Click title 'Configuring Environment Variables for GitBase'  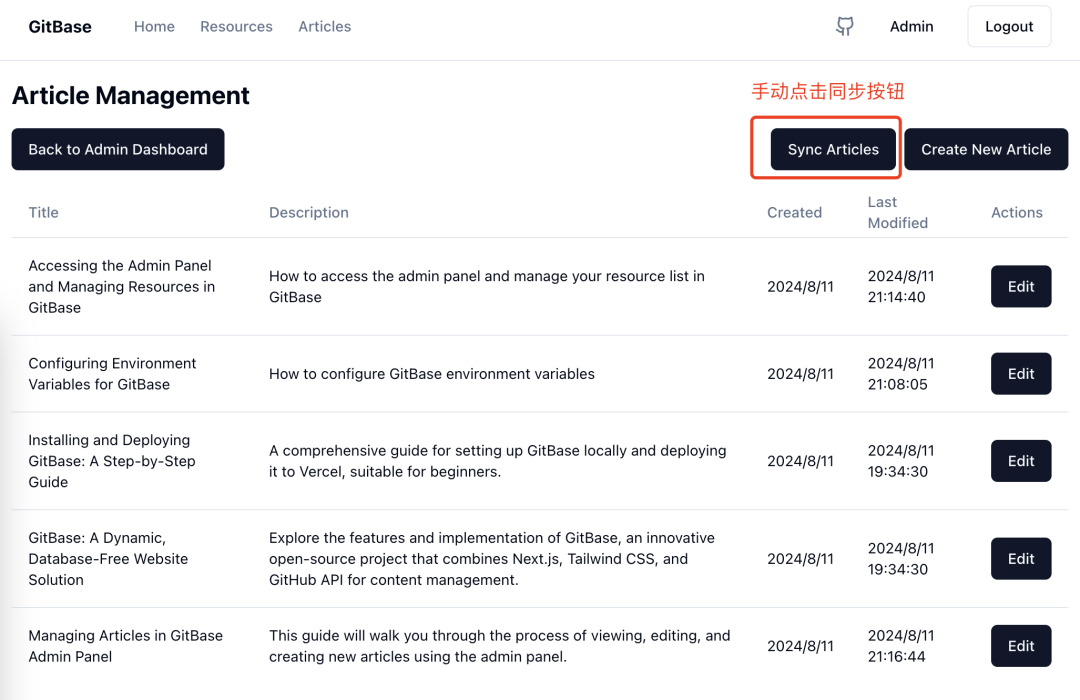[112, 374]
